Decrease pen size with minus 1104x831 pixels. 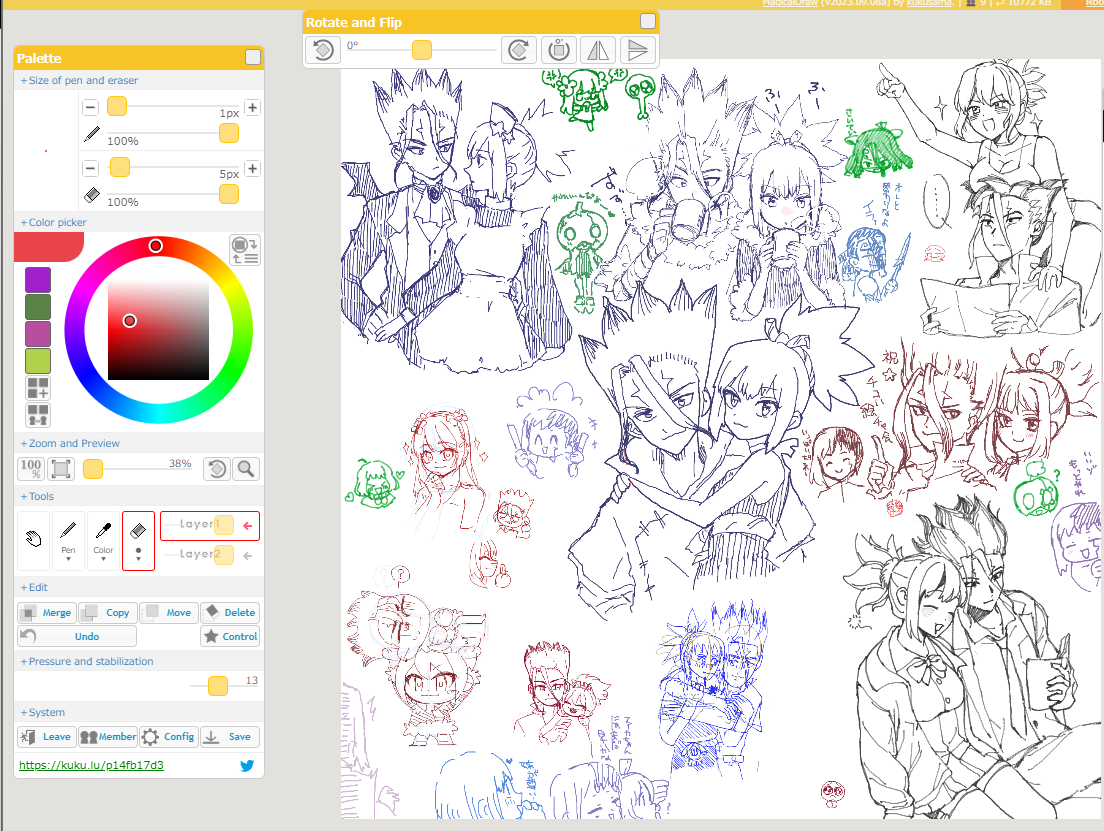coord(90,108)
